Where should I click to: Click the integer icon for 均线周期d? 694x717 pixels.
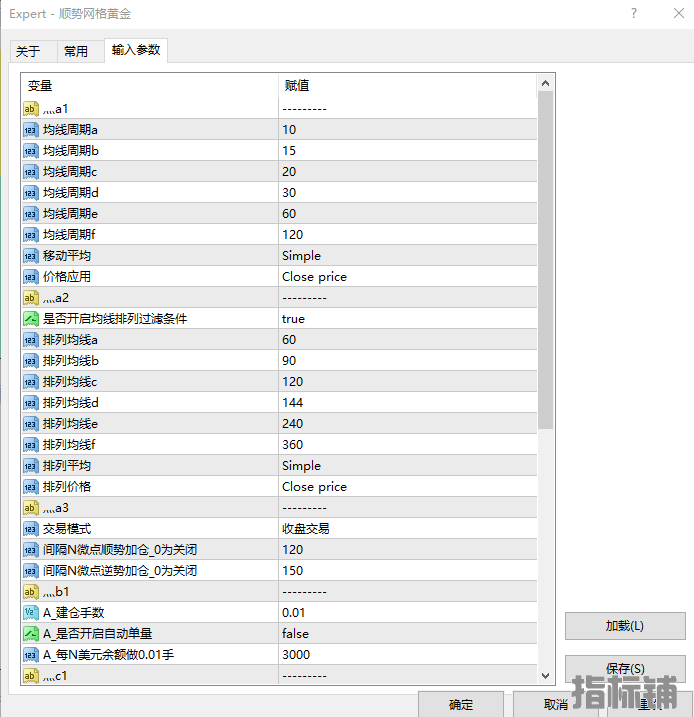31,193
